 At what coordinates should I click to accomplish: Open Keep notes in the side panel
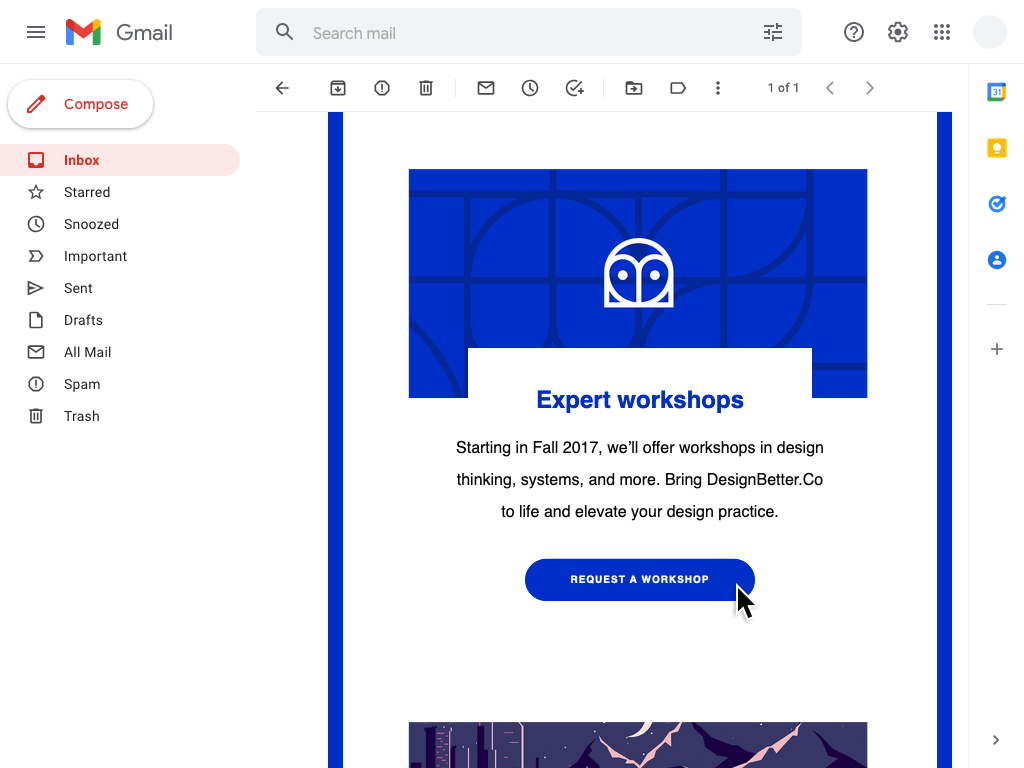click(x=996, y=147)
